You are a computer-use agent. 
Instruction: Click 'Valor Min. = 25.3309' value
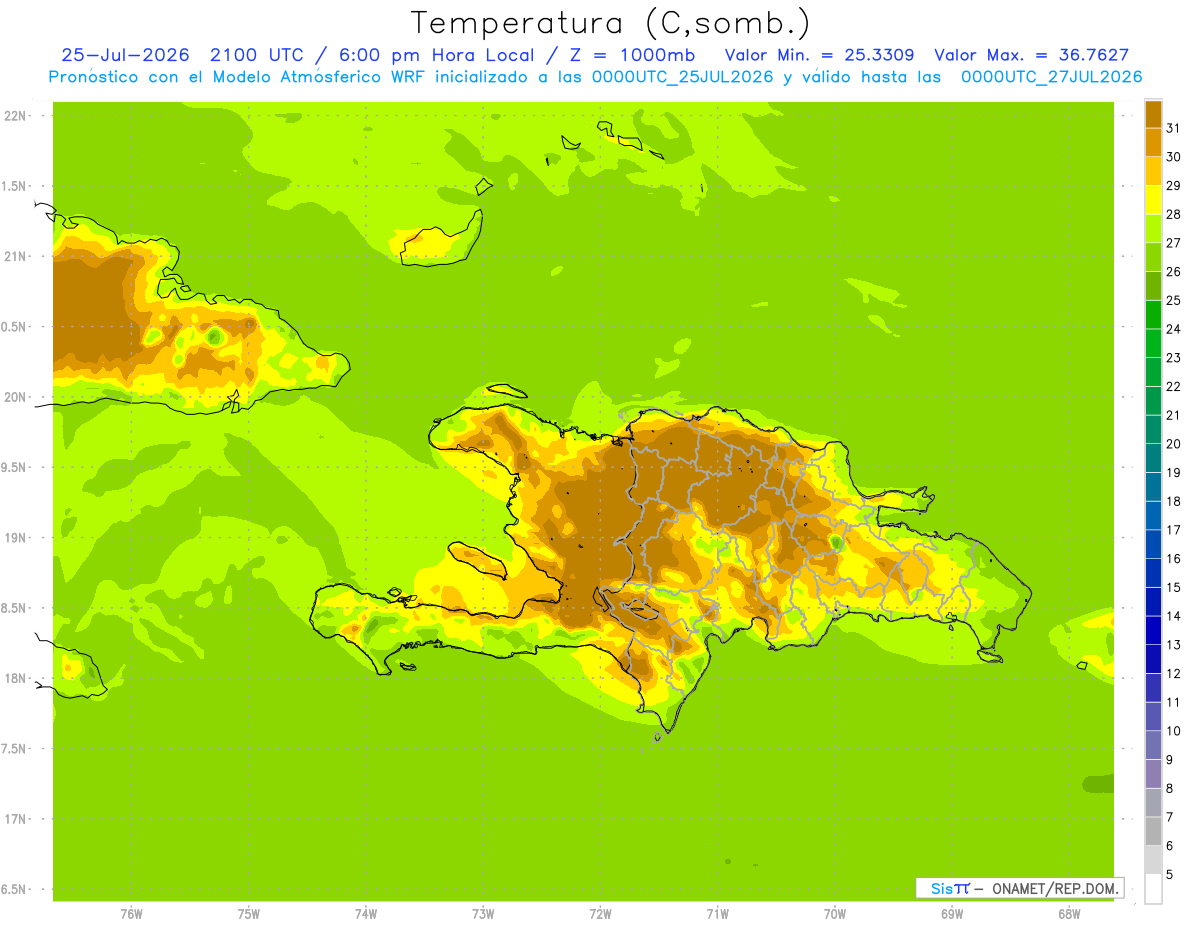coord(819,55)
